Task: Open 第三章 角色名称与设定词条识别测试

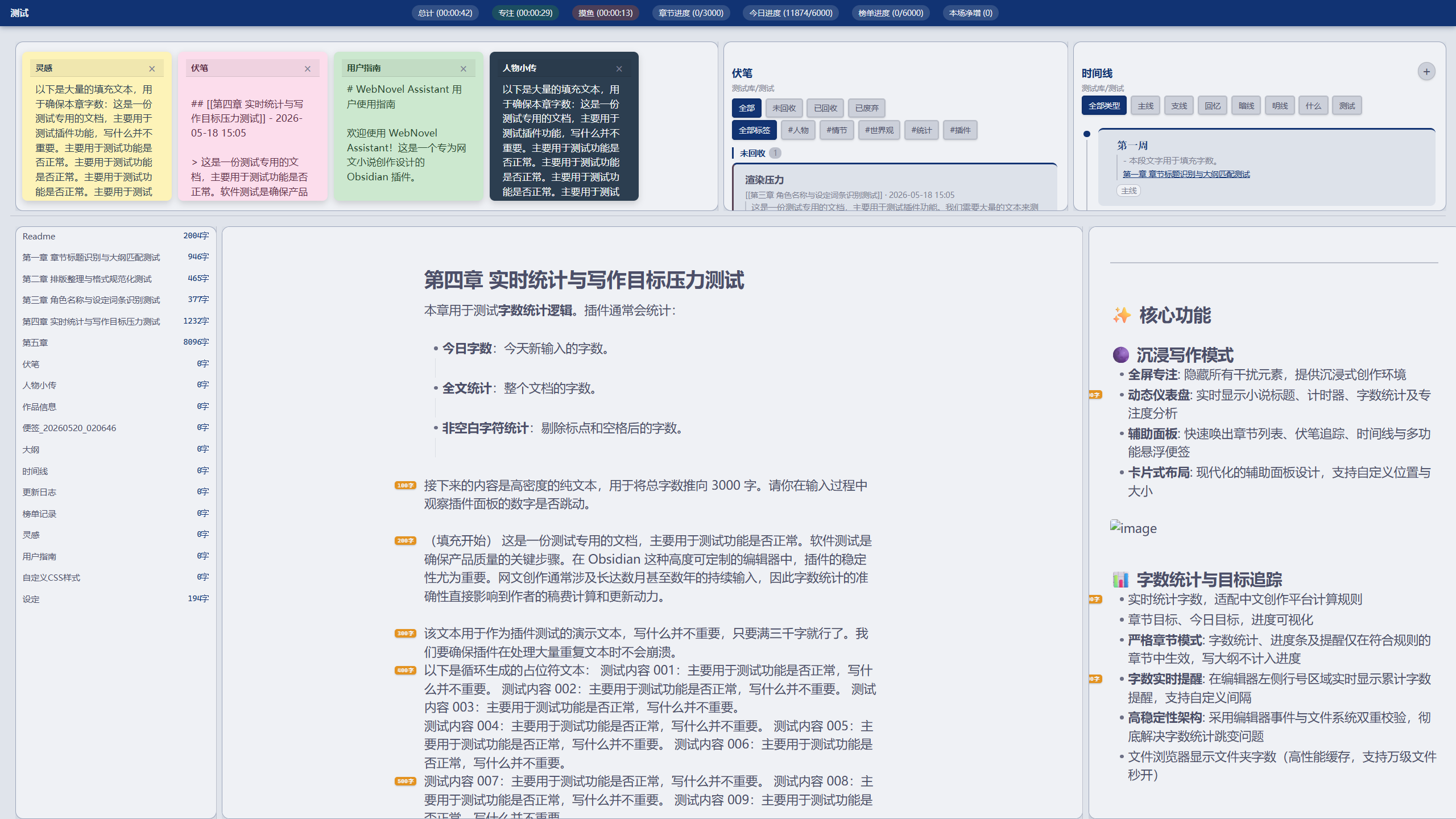Action: click(115, 300)
